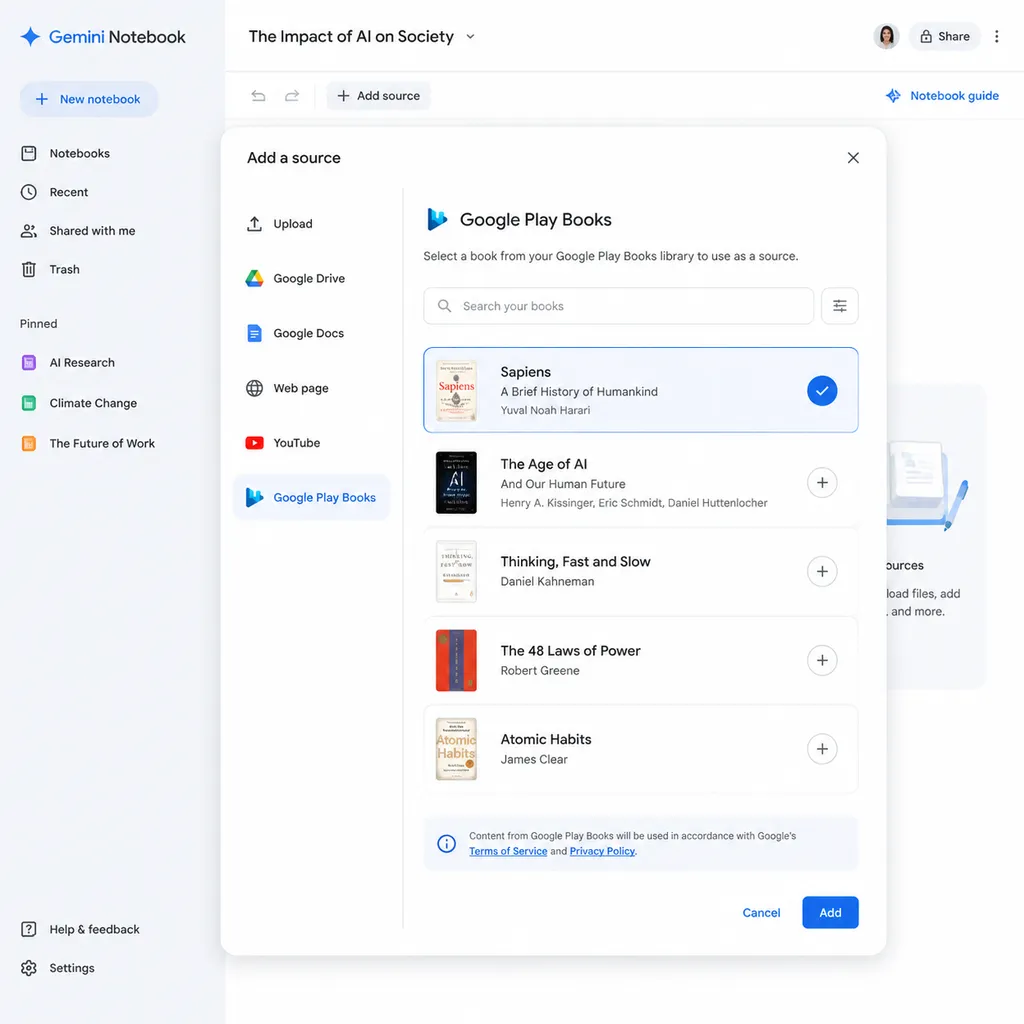1024x1024 pixels.
Task: Add The 48 Laws of Power book
Action: coord(822,660)
